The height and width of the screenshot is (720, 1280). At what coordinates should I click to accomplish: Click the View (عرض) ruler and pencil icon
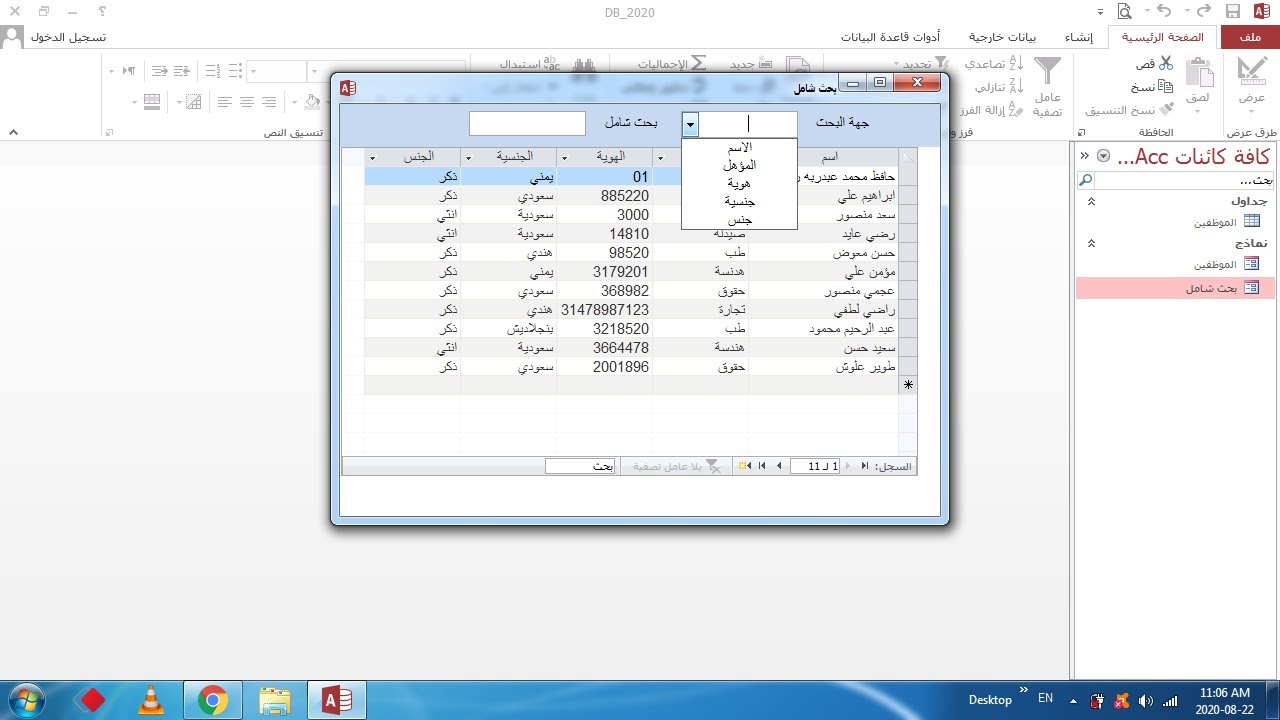point(1252,71)
